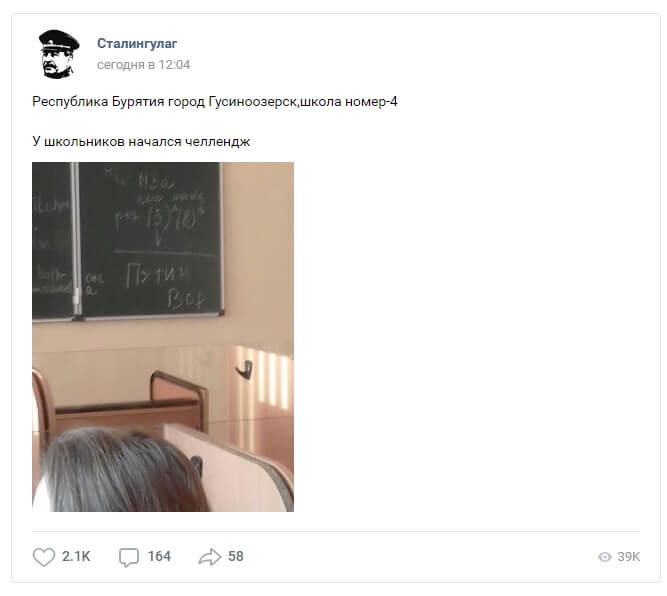This screenshot has height=596, width=667.
Task: Click the 2.1K likes count
Action: 76,556
